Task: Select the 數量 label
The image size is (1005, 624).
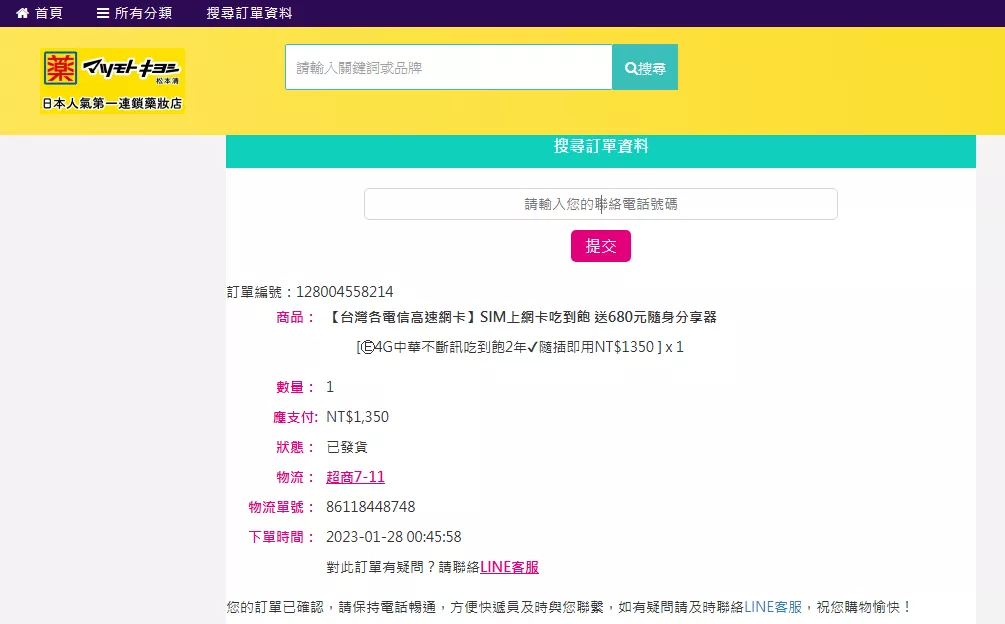Action: [x=295, y=387]
